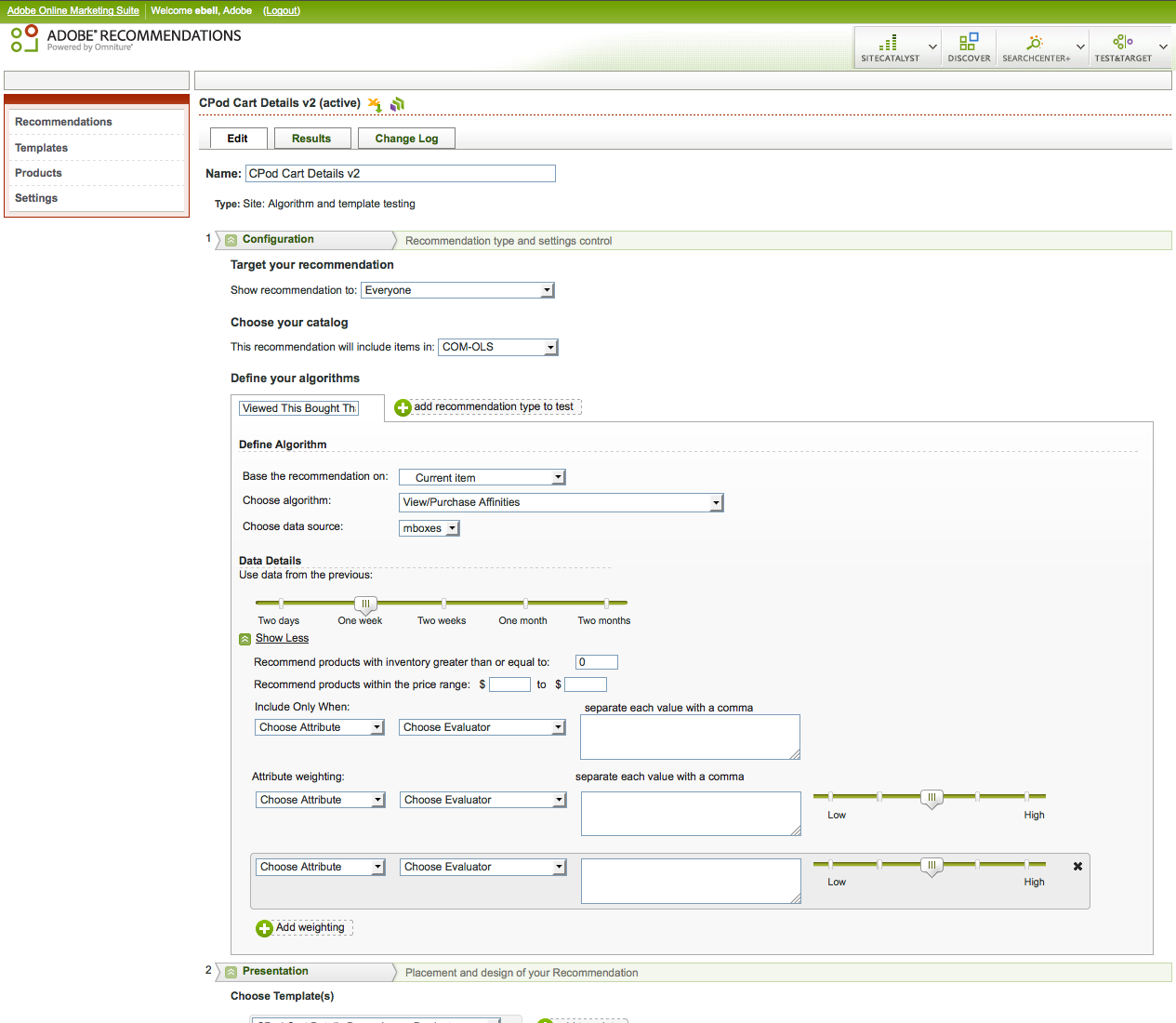Set data range slider to Two days
The image size is (1176, 1023).
pos(281,604)
